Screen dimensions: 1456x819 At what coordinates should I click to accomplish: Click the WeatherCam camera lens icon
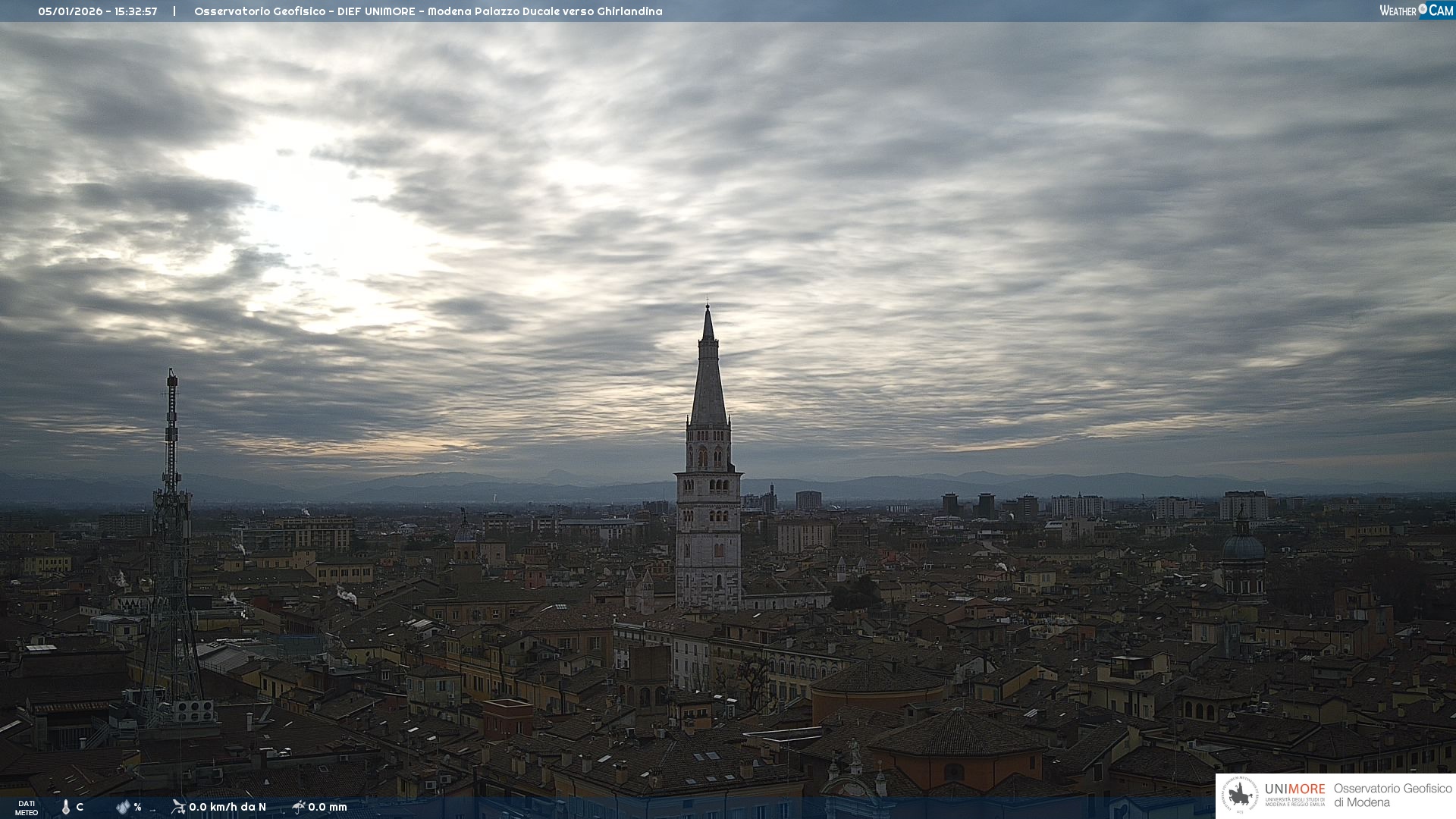click(x=1423, y=9)
